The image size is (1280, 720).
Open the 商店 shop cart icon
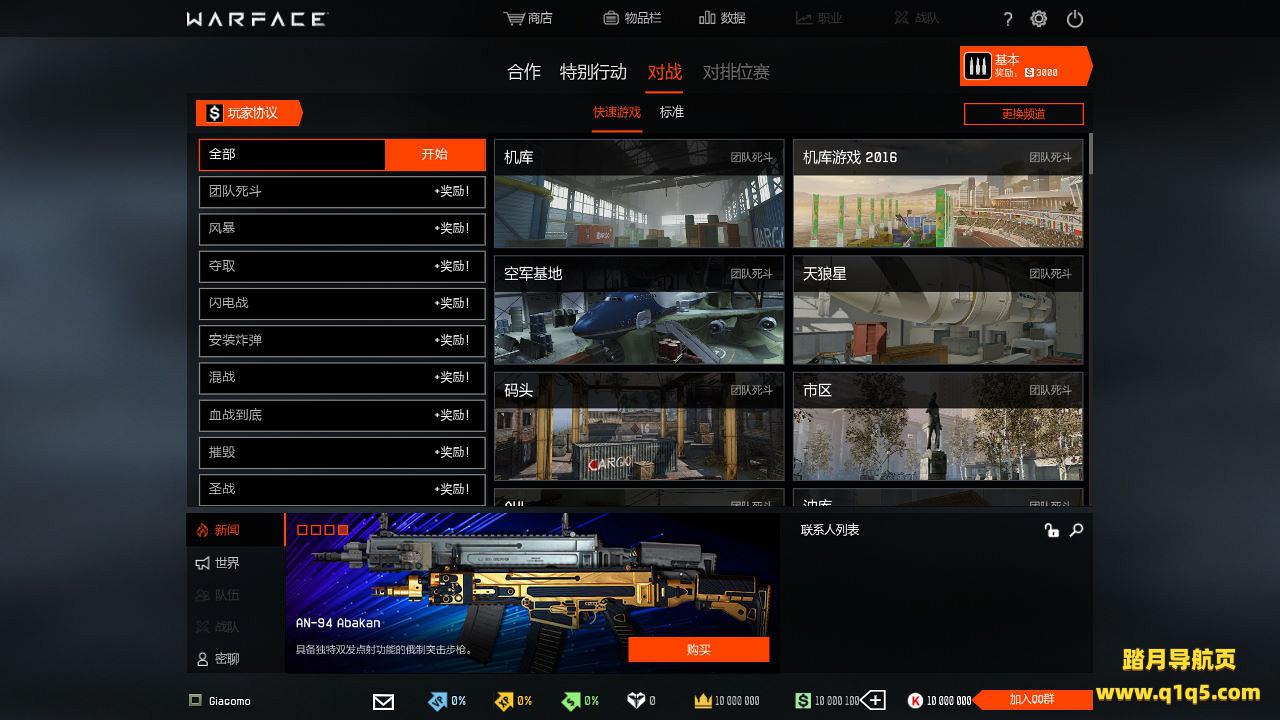pyautogui.click(x=515, y=18)
